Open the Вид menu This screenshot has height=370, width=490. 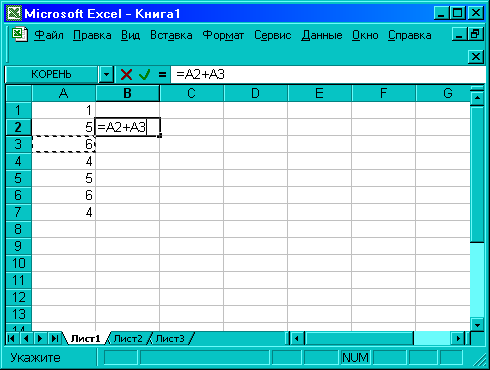click(130, 35)
